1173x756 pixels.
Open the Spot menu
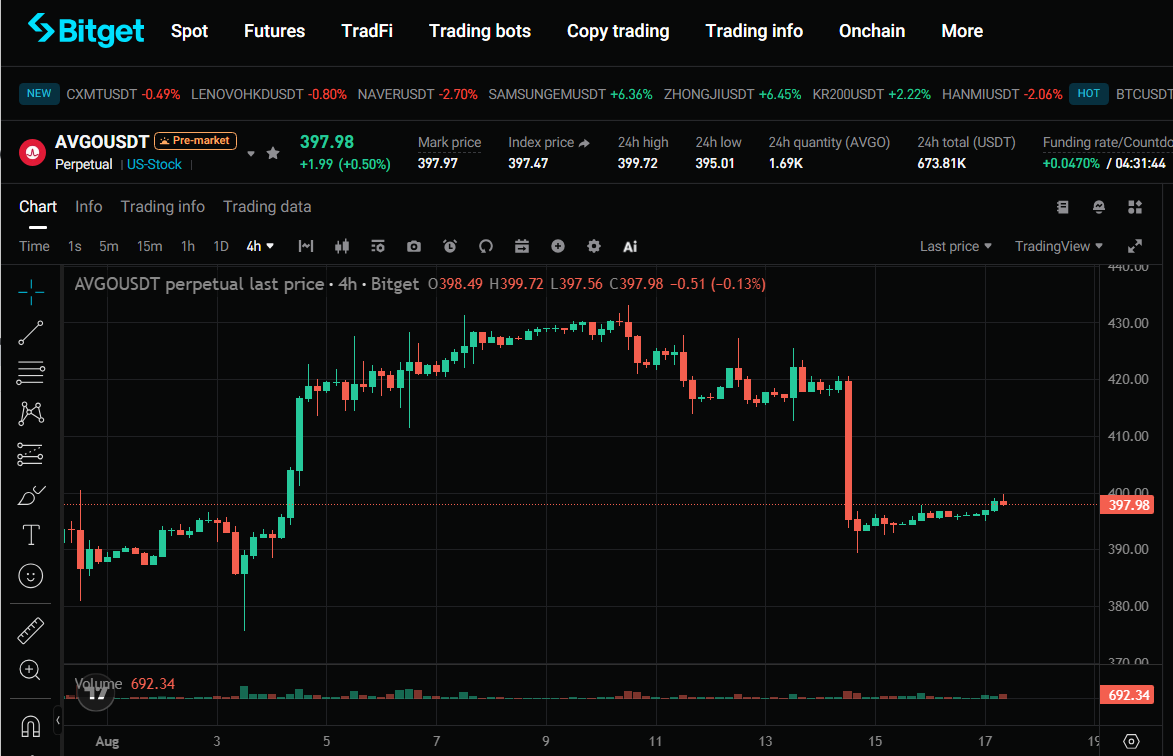tap(189, 31)
